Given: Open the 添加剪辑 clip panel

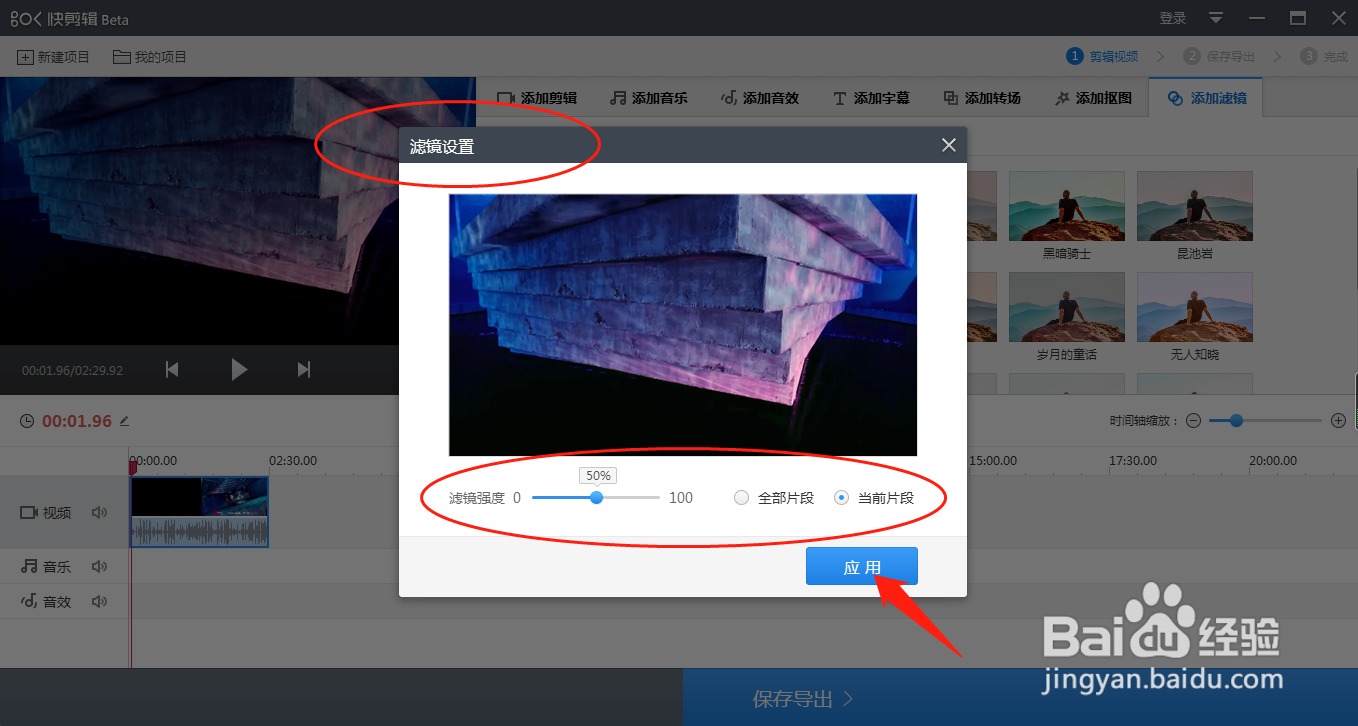Looking at the screenshot, I should 538,97.
